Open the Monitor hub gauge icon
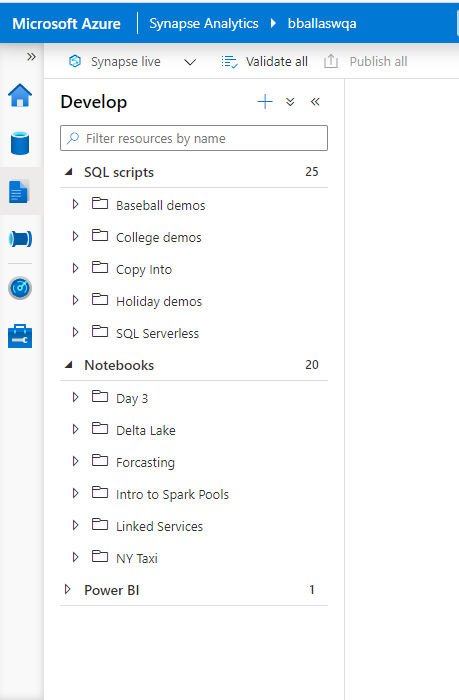Image resolution: width=459 pixels, height=700 pixels. (20, 288)
